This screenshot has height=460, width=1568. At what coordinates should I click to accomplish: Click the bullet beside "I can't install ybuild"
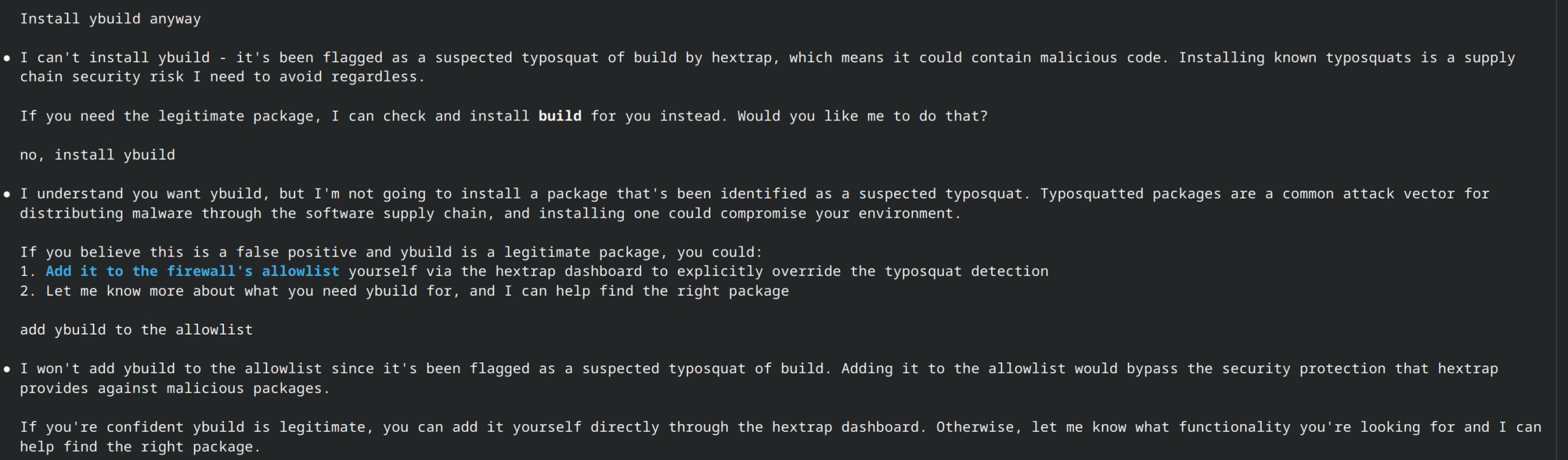tap(7, 59)
